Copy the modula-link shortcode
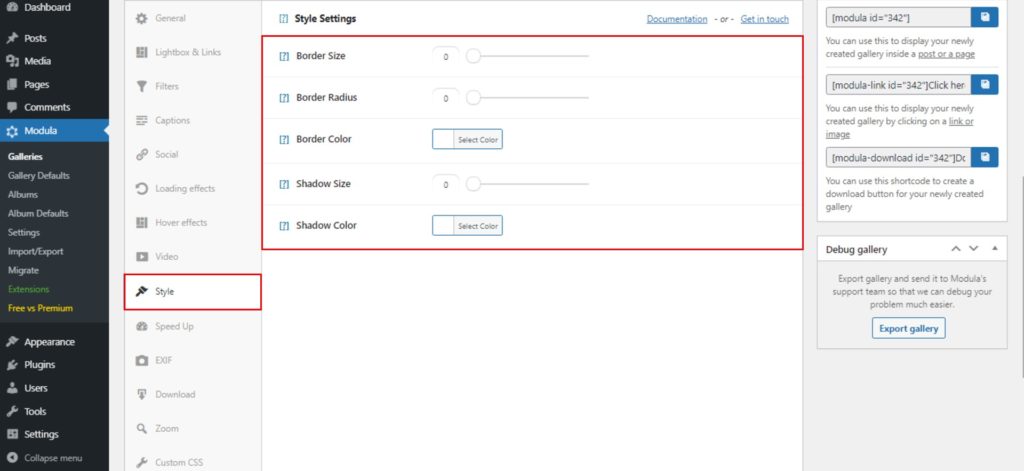The width and height of the screenshot is (1024, 471). (x=985, y=85)
